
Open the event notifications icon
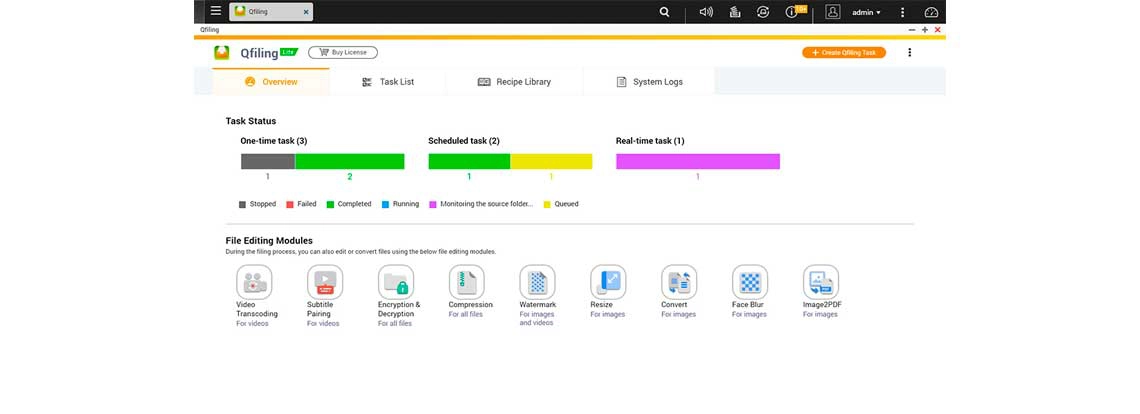click(792, 12)
